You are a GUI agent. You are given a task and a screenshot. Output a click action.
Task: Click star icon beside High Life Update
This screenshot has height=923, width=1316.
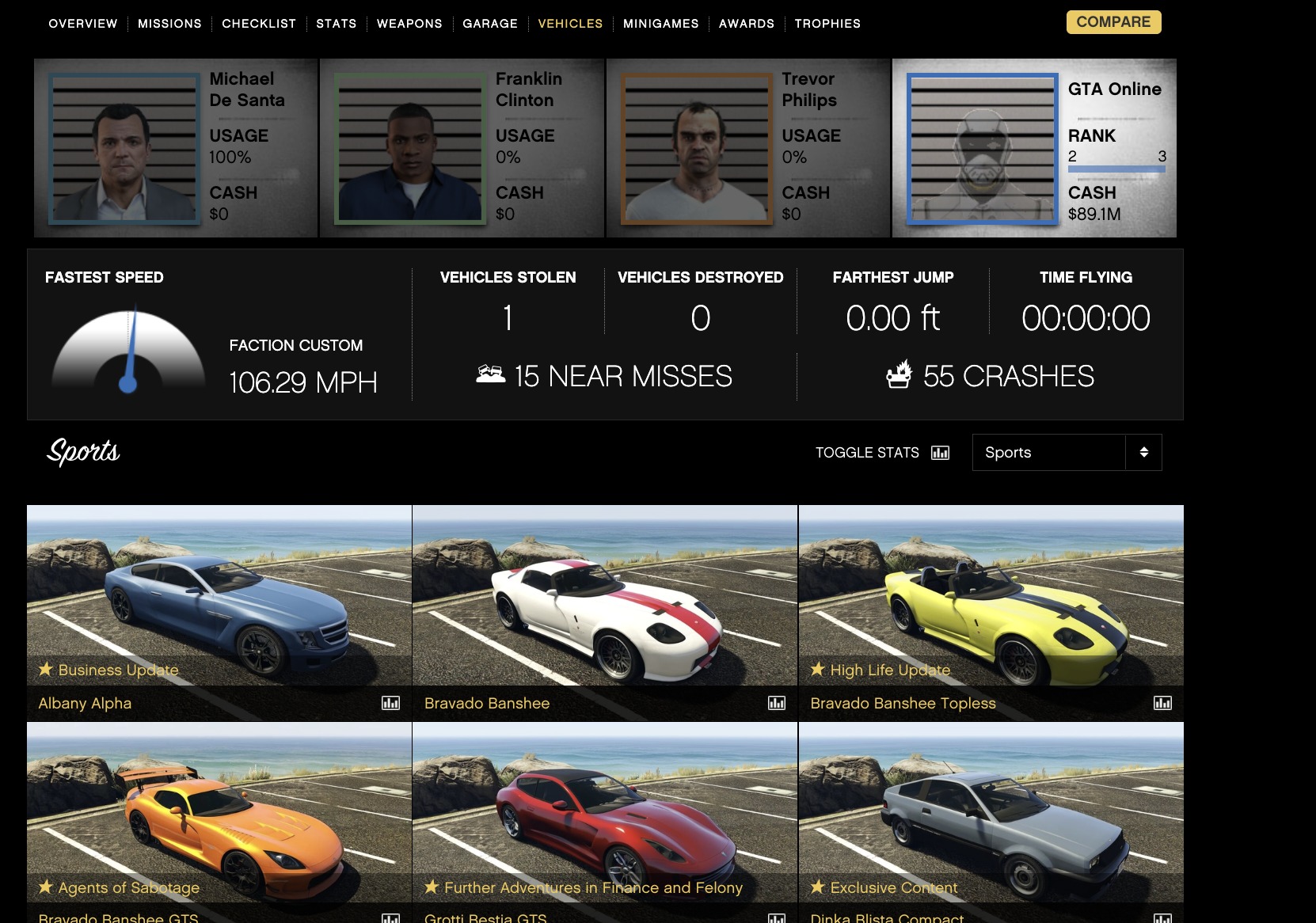pos(818,669)
